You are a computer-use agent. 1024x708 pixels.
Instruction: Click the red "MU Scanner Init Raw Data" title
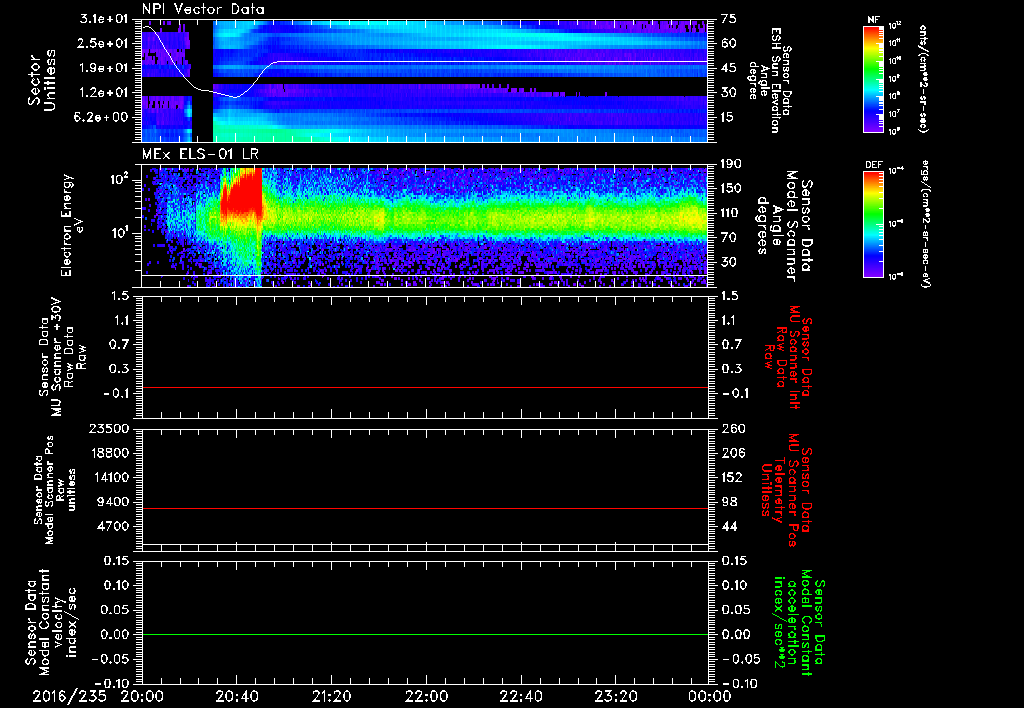coord(789,357)
